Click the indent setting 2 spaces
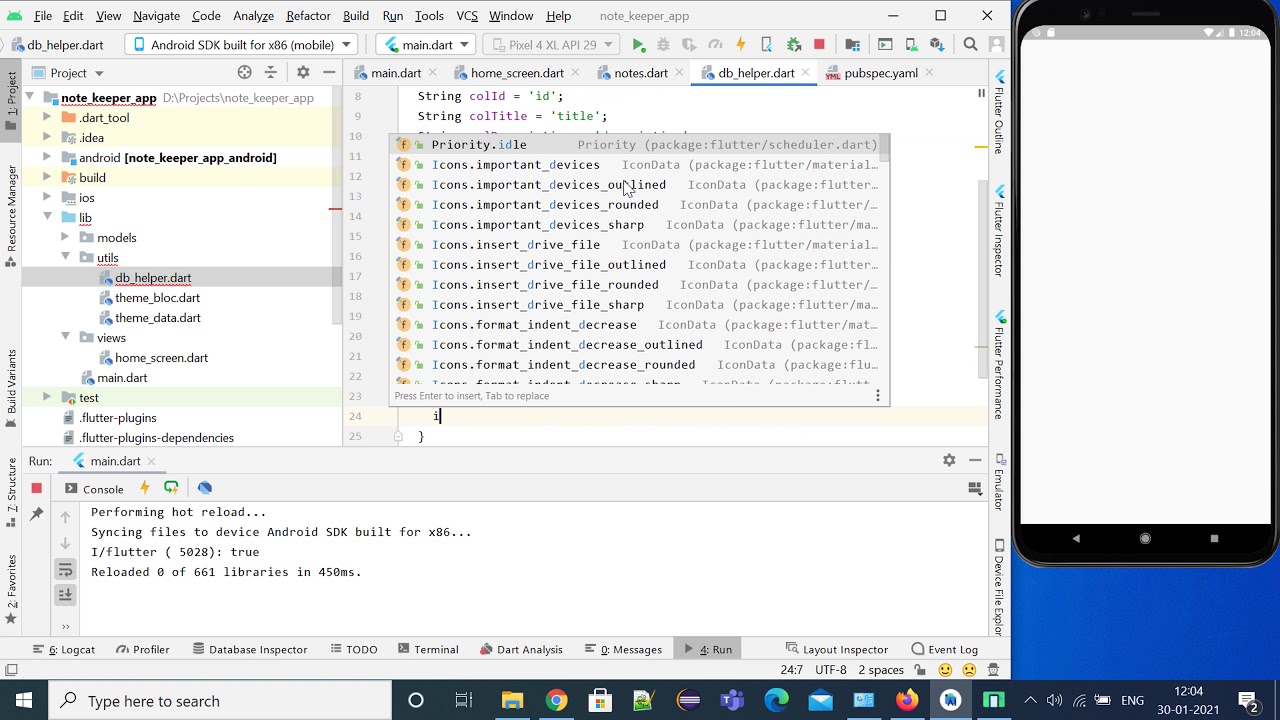Screen dimensions: 1280x720 pos(881,670)
